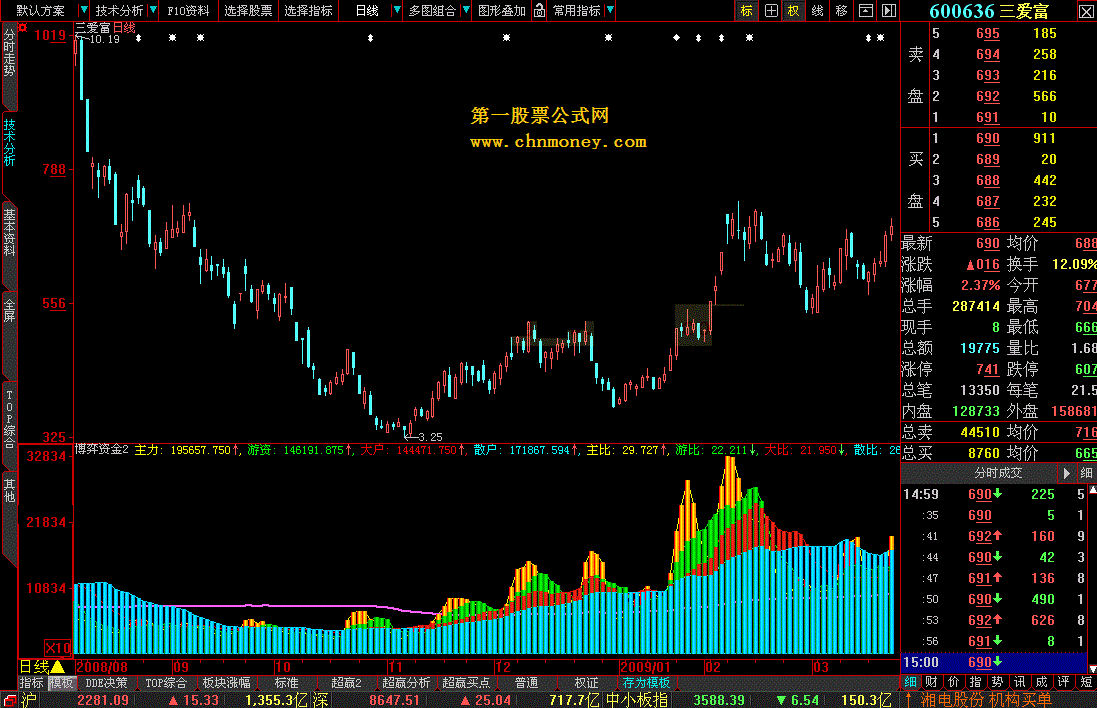Click the 势 trend icon in bottom-right strip
The width and height of the screenshot is (1097, 708).
pyautogui.click(x=997, y=681)
